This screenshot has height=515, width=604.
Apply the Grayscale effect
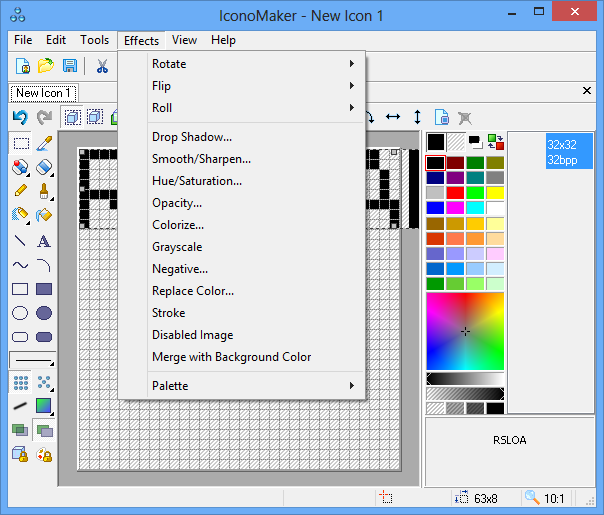[242, 247]
